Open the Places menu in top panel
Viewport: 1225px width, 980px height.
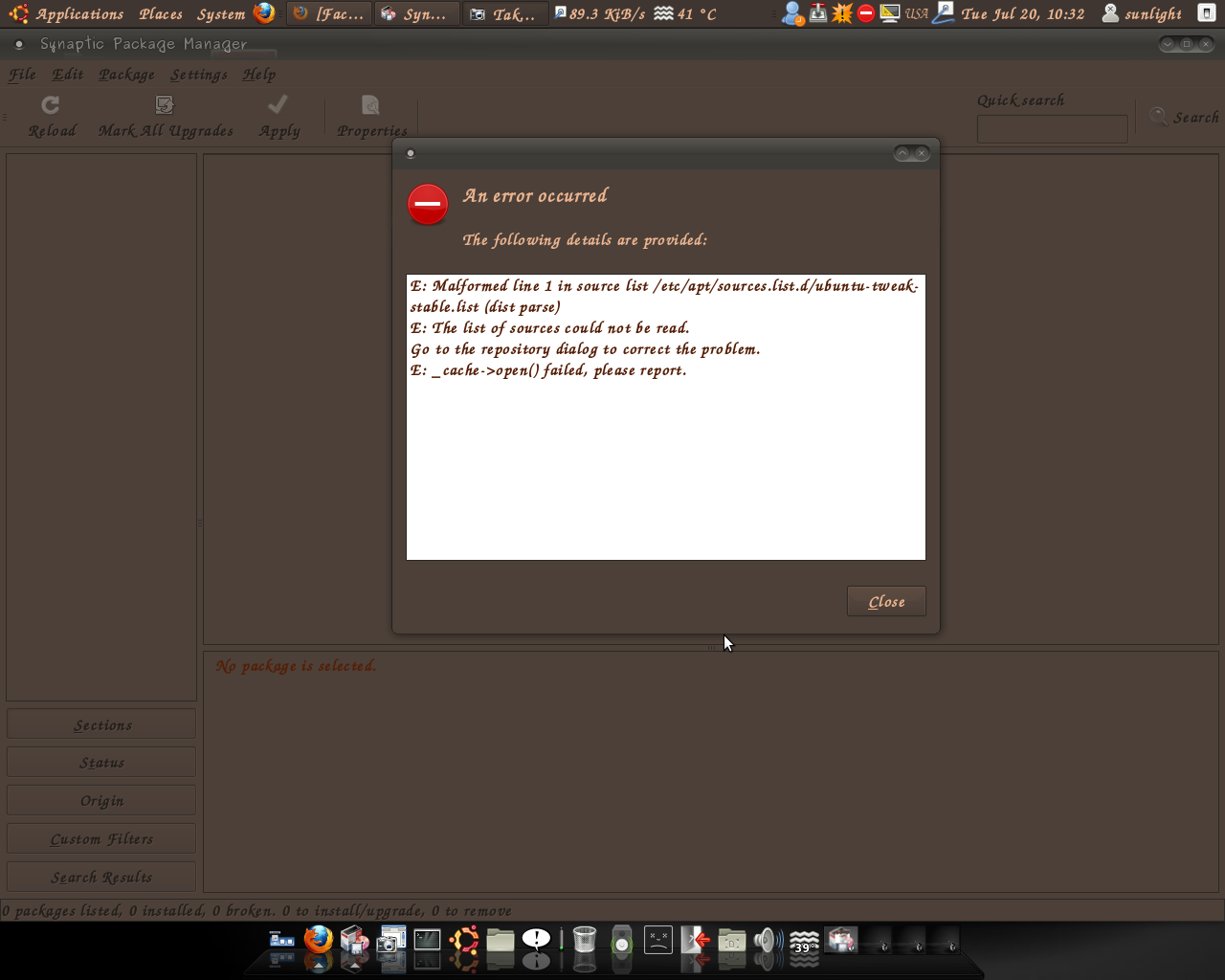point(161,13)
